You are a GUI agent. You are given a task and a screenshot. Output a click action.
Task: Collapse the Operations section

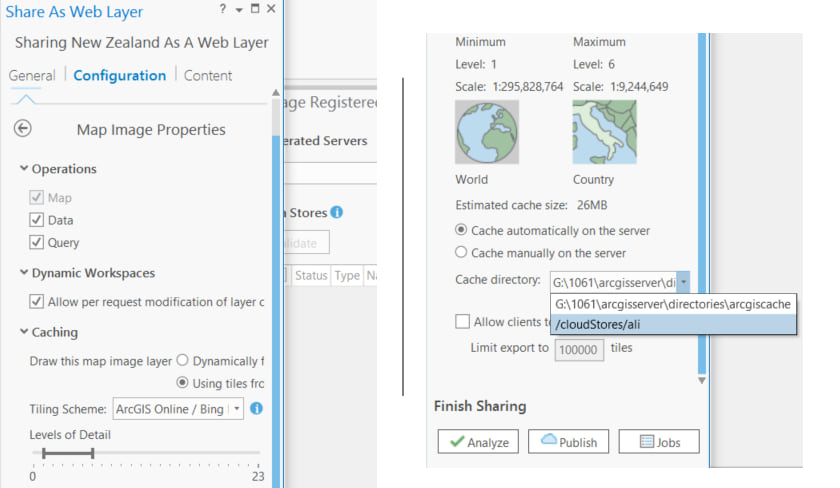(24, 168)
